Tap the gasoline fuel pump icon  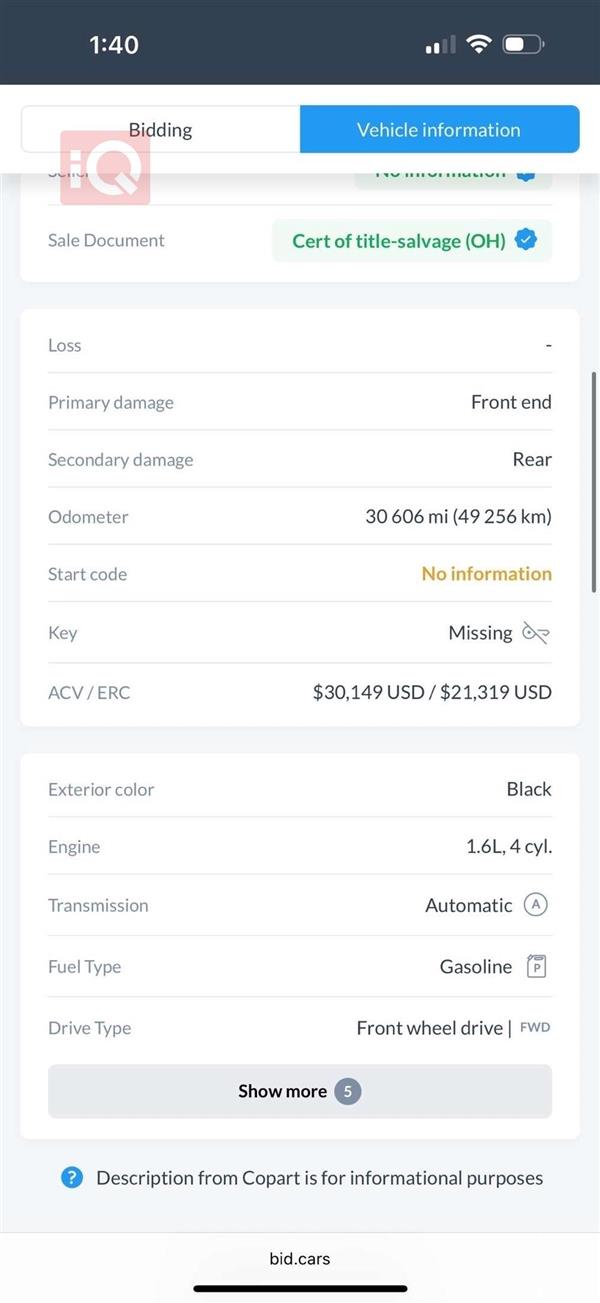[537, 967]
